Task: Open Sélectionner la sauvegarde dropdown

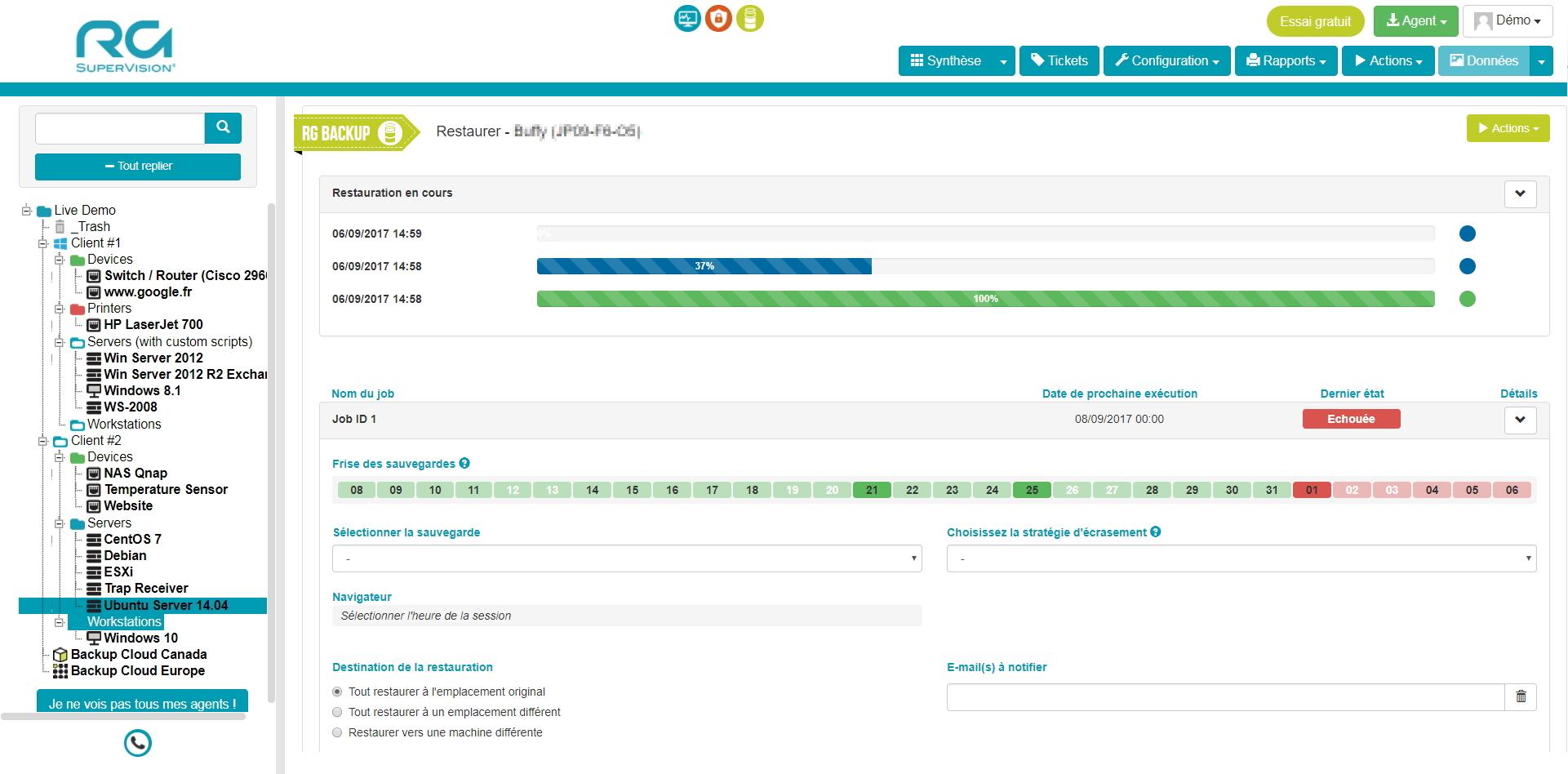Action: 627,558
